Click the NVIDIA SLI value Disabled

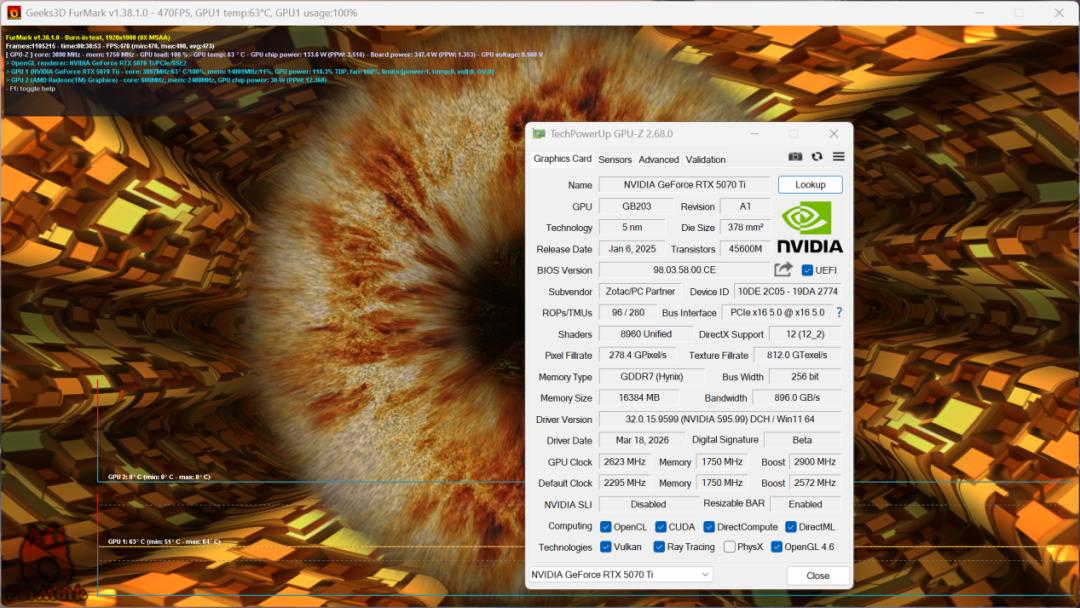(648, 504)
